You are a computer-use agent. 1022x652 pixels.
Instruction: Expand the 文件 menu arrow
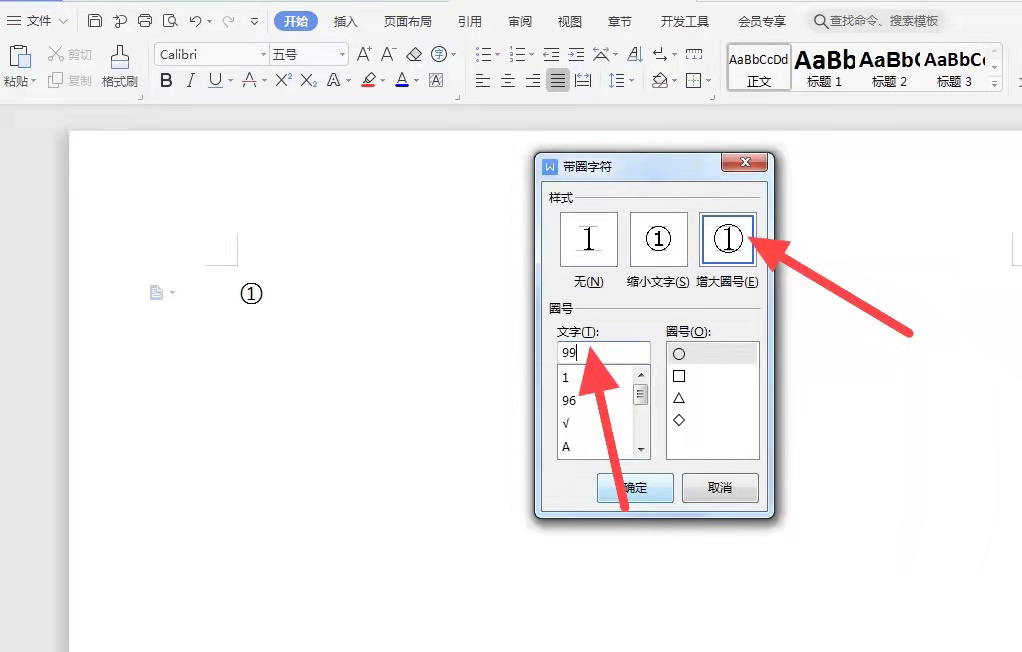click(63, 21)
